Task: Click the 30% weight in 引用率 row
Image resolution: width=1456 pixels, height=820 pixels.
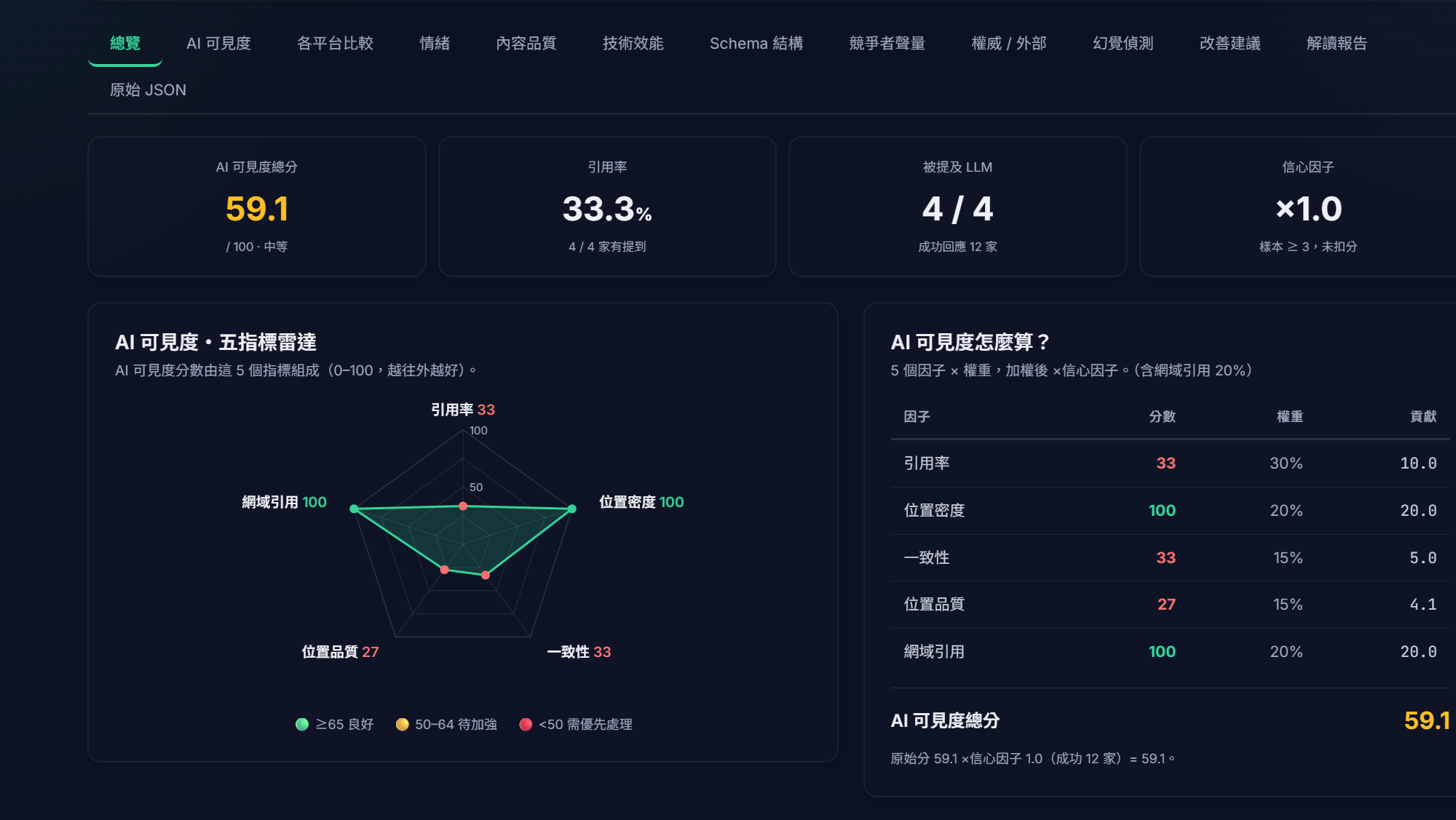Action: click(1286, 463)
